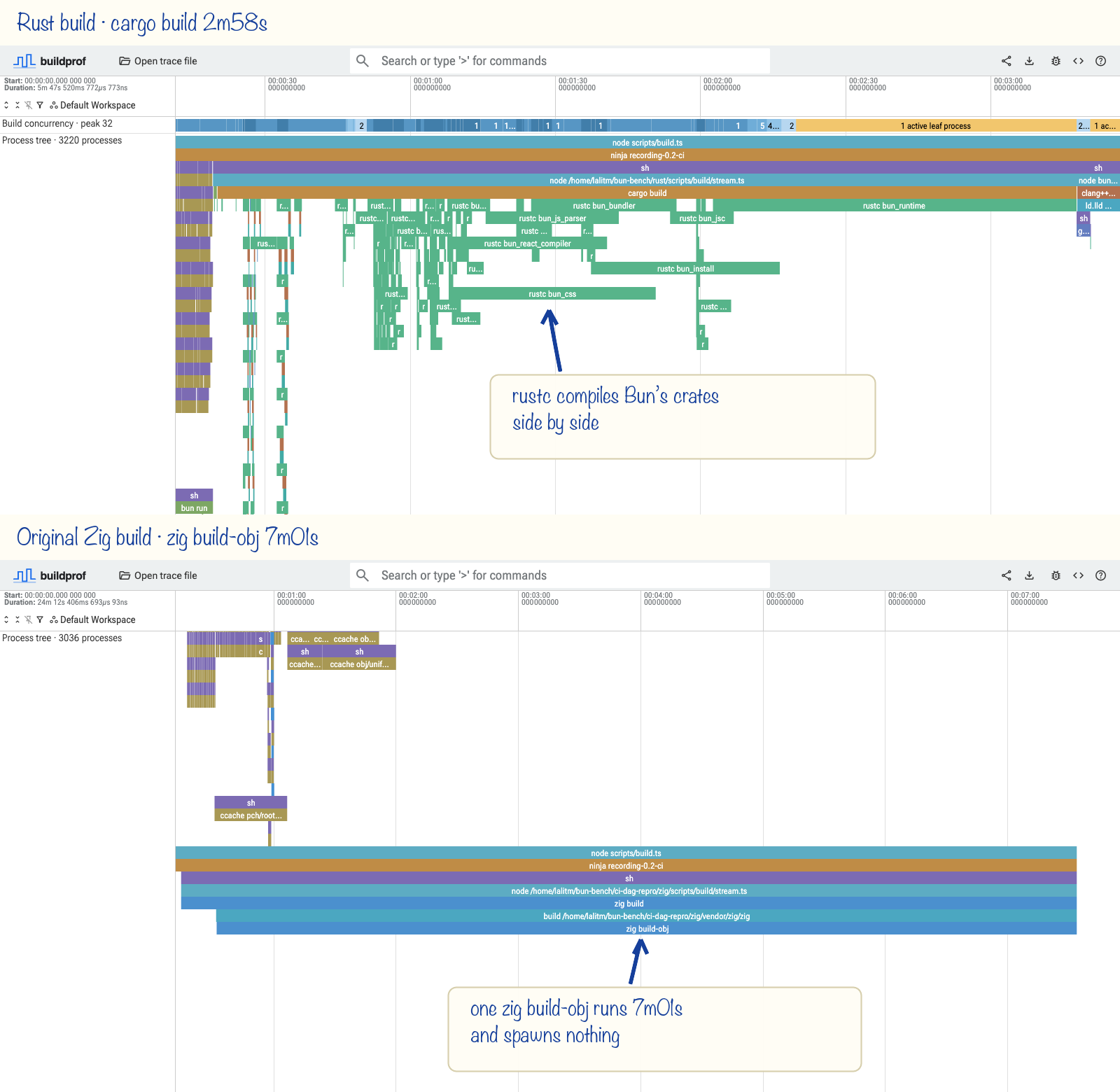Image resolution: width=1120 pixels, height=1092 pixels.
Task: Select the 'zig build' slice
Action: (x=629, y=904)
